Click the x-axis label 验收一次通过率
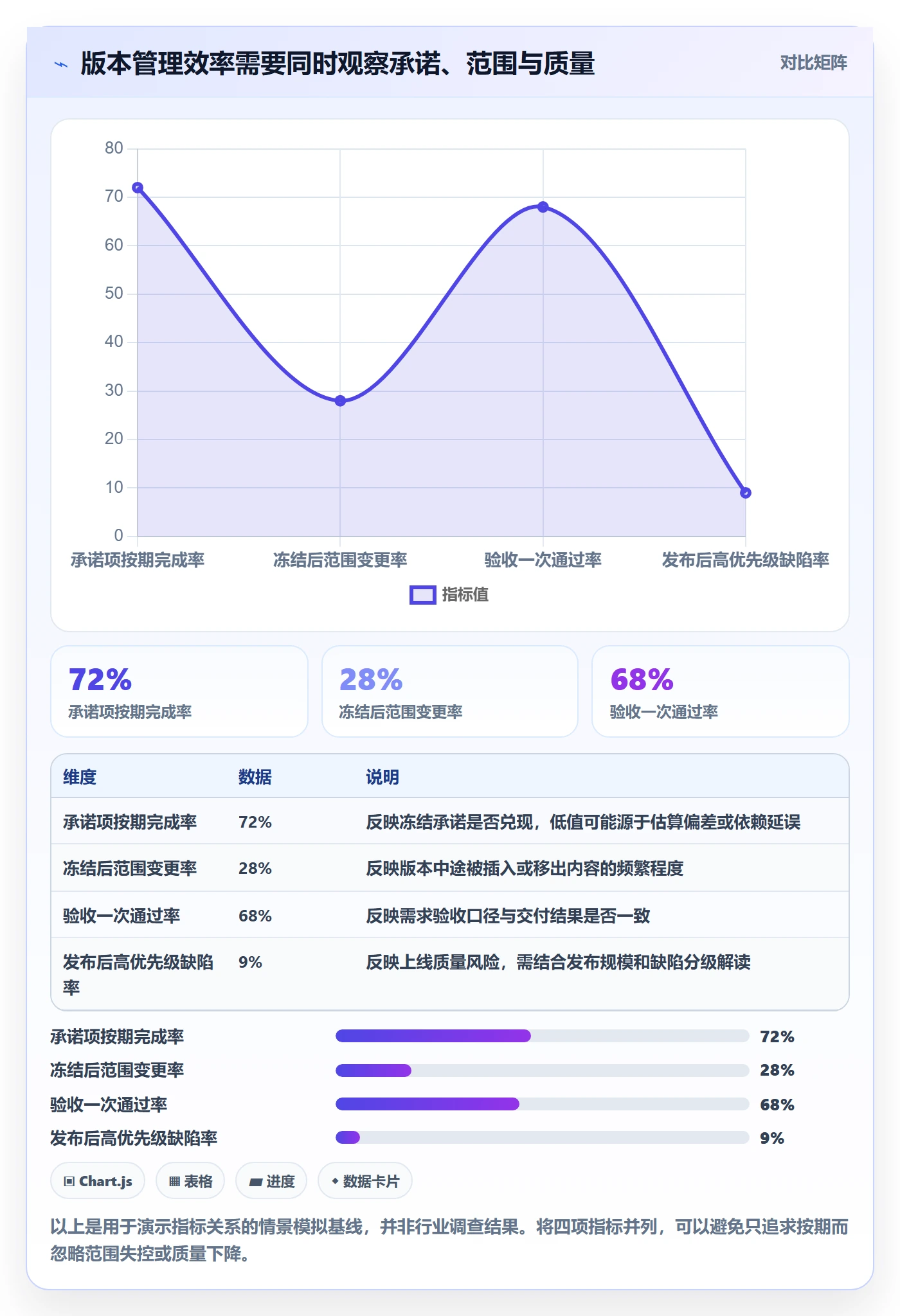 point(543,560)
